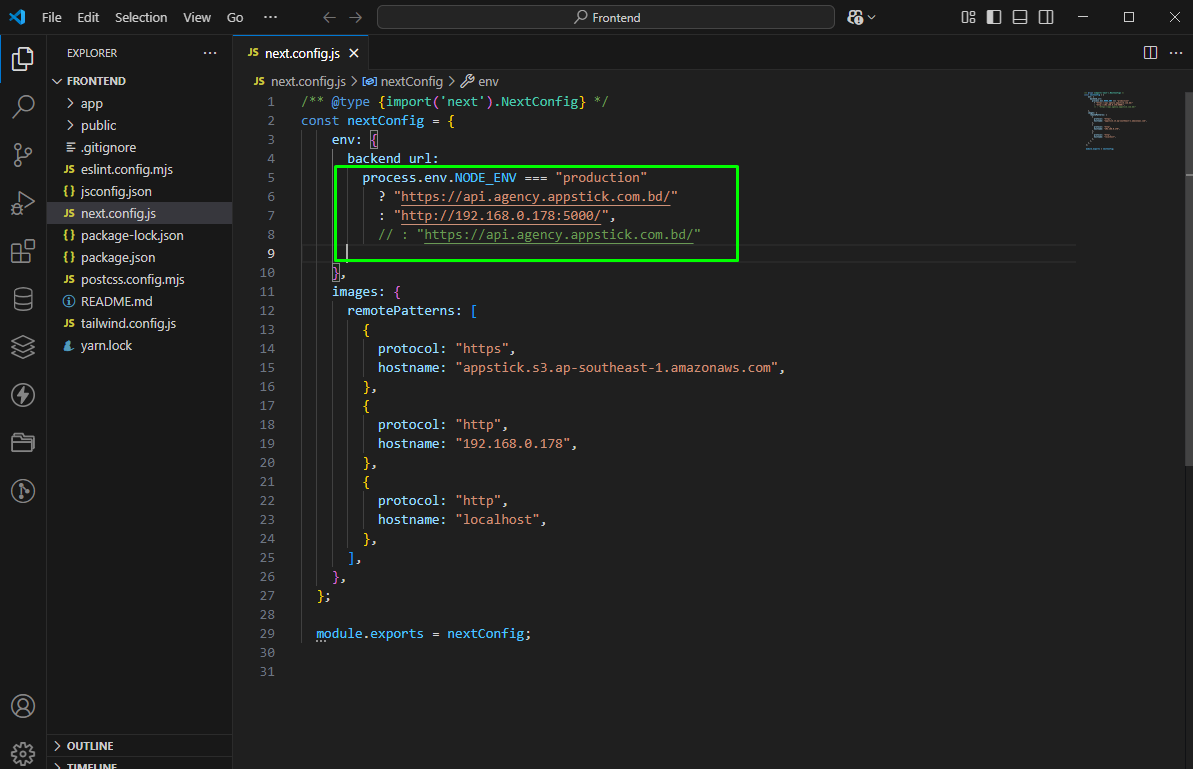Open README.md file
This screenshot has width=1193, height=769.
[x=140, y=302]
